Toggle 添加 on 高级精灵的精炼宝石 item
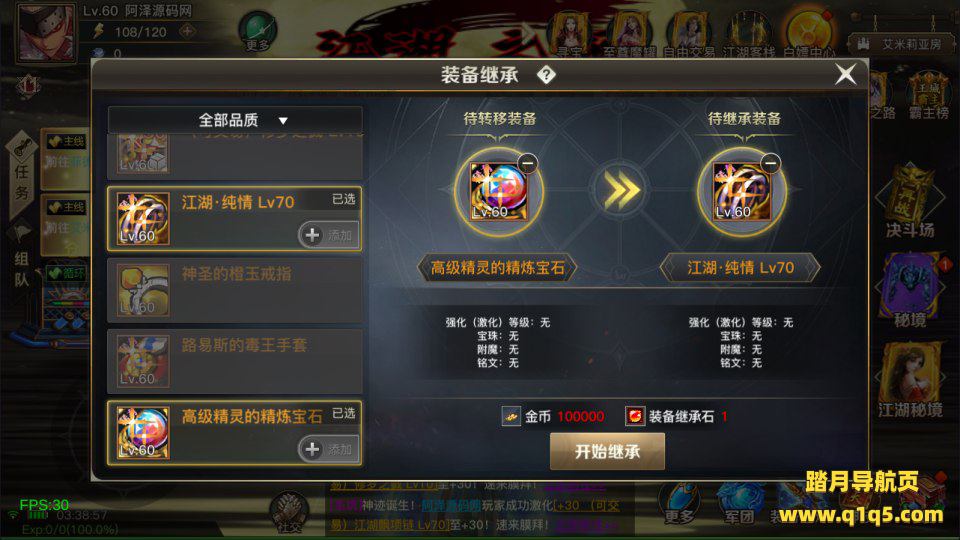960x540 pixels. (329, 449)
